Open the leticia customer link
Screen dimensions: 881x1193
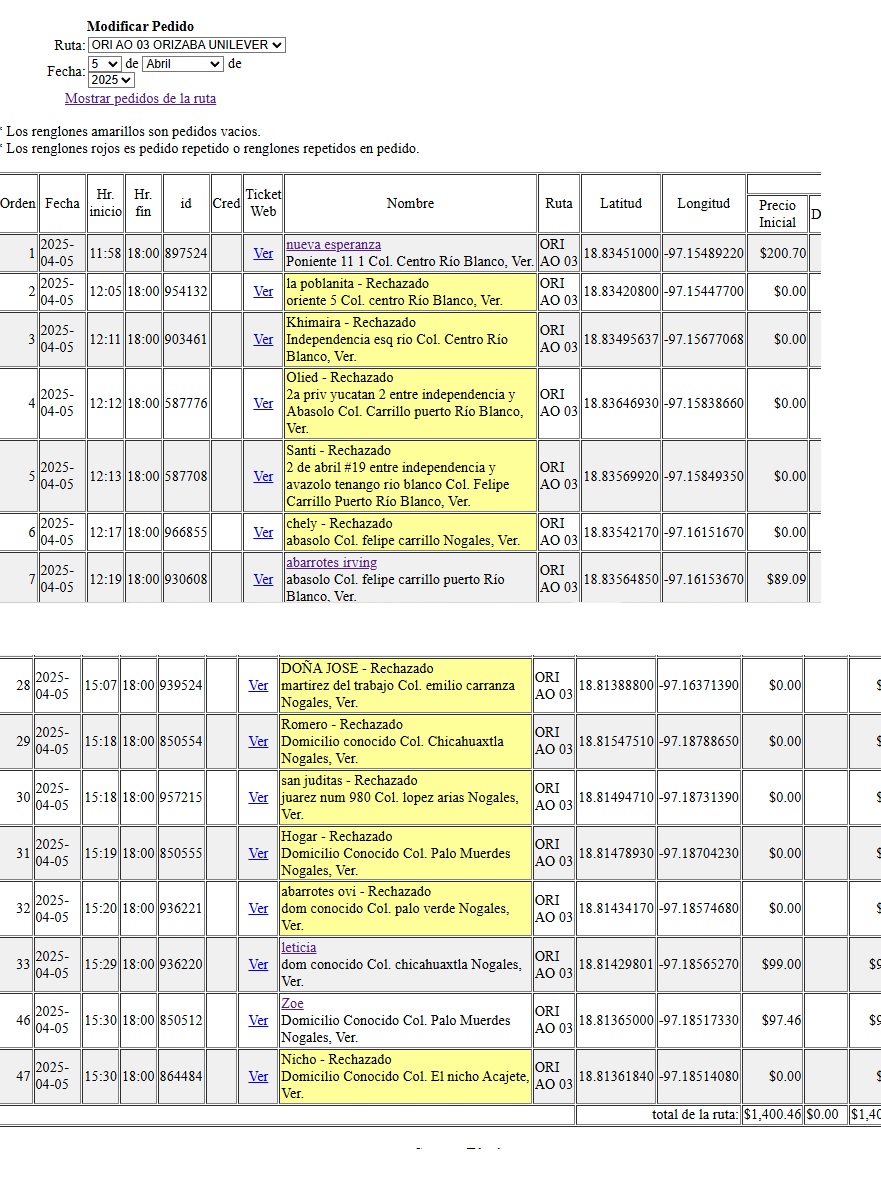[298, 947]
